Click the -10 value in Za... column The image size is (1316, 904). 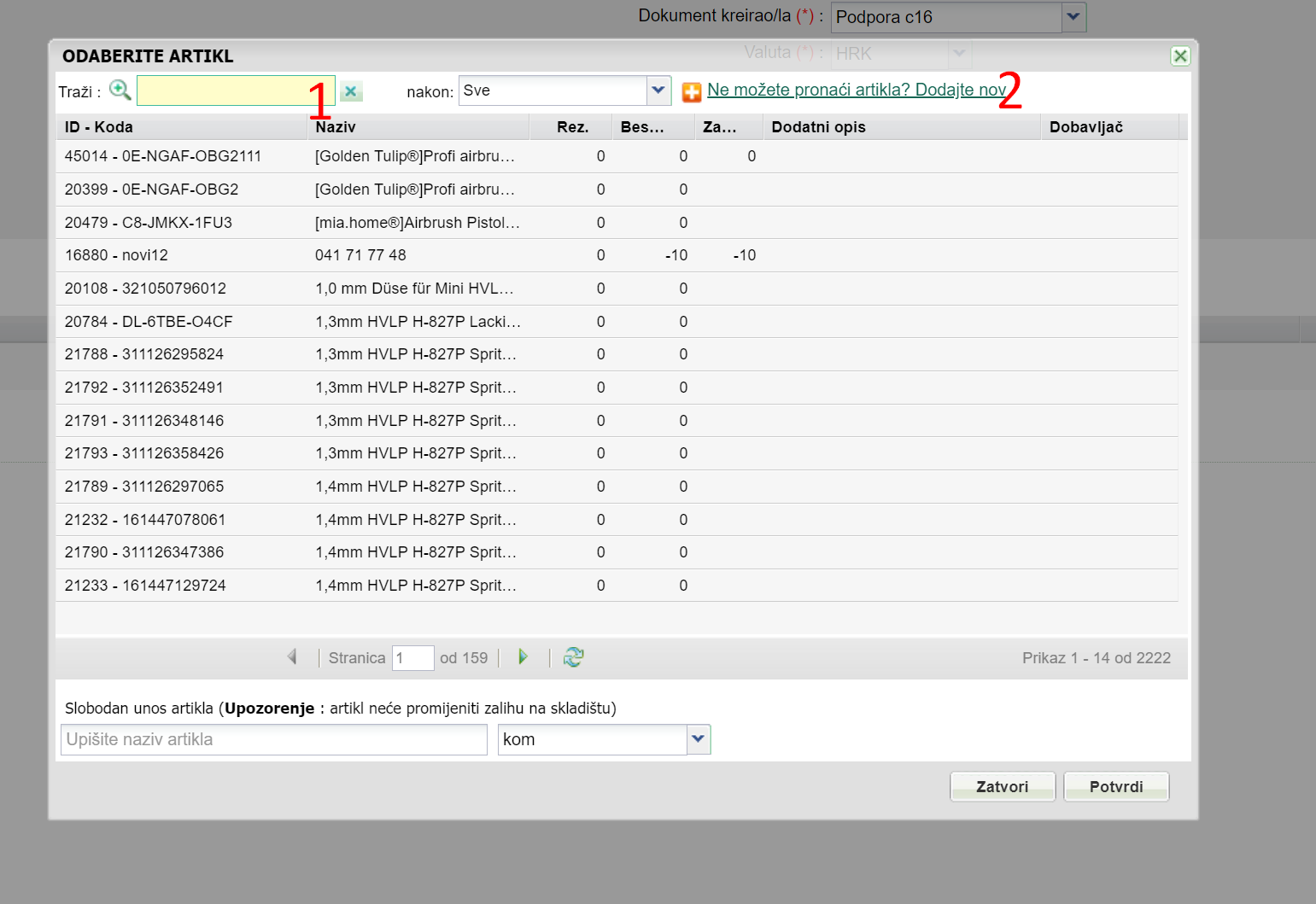[x=745, y=255]
